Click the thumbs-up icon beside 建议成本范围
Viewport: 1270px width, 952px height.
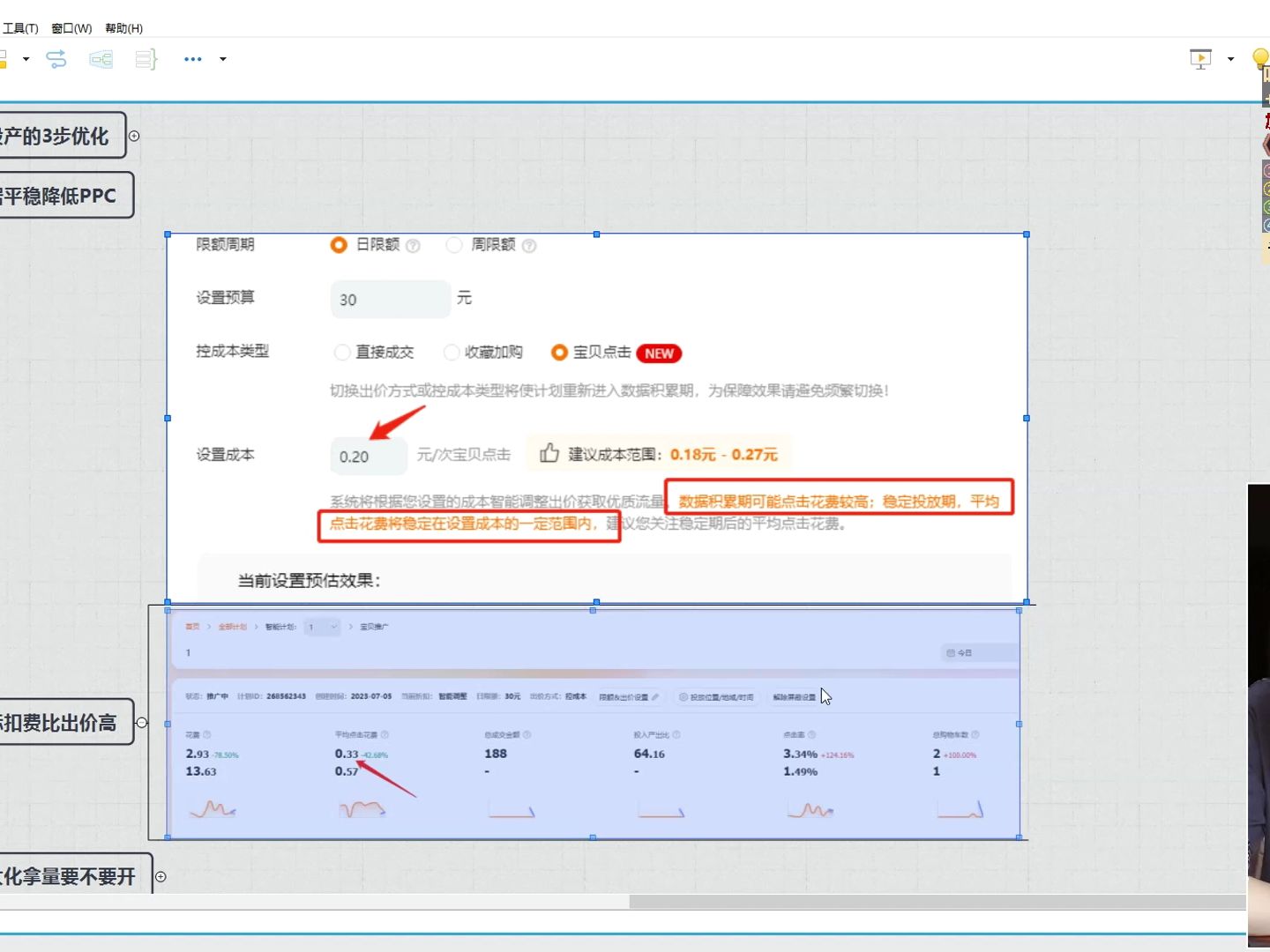(549, 452)
